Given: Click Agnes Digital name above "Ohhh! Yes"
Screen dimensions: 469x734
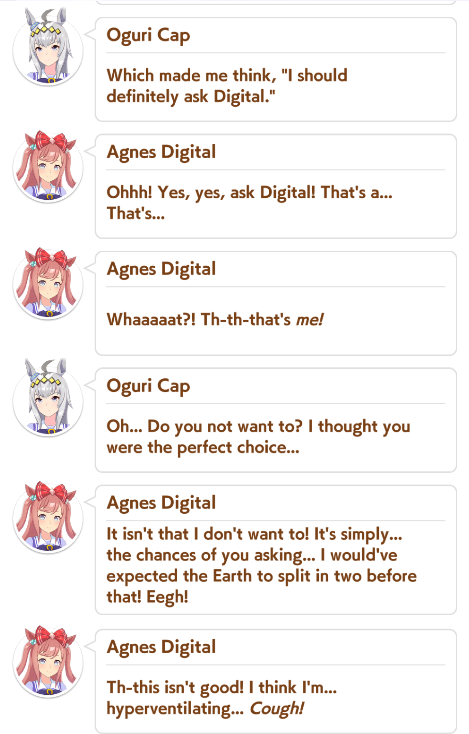Looking at the screenshot, I should [161, 153].
